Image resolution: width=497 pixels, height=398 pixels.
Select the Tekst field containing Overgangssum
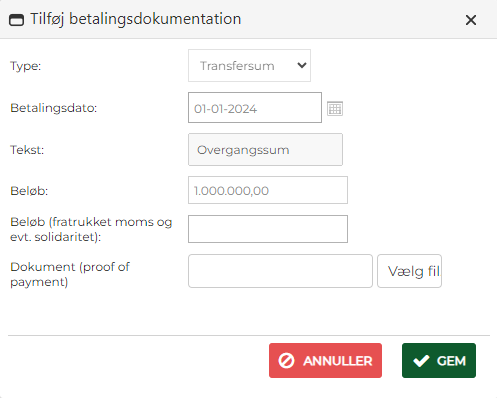click(x=265, y=150)
